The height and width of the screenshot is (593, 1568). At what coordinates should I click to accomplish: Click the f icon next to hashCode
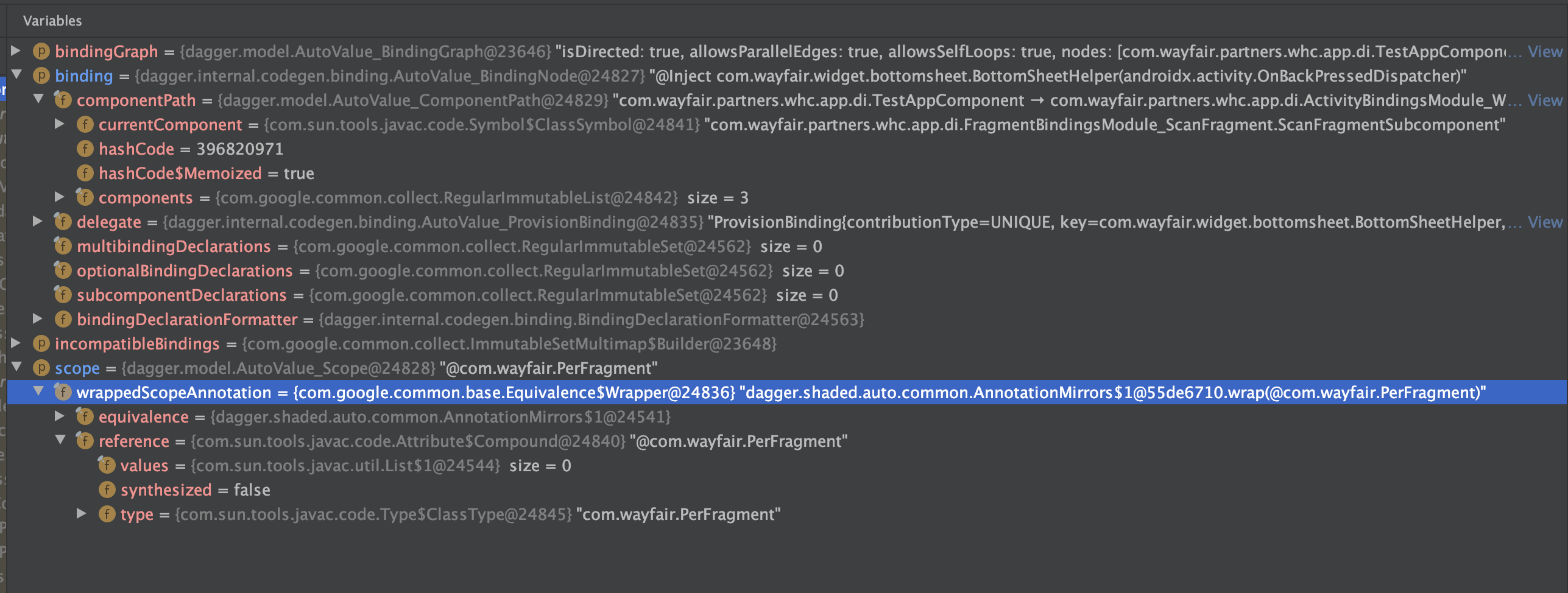[85, 149]
